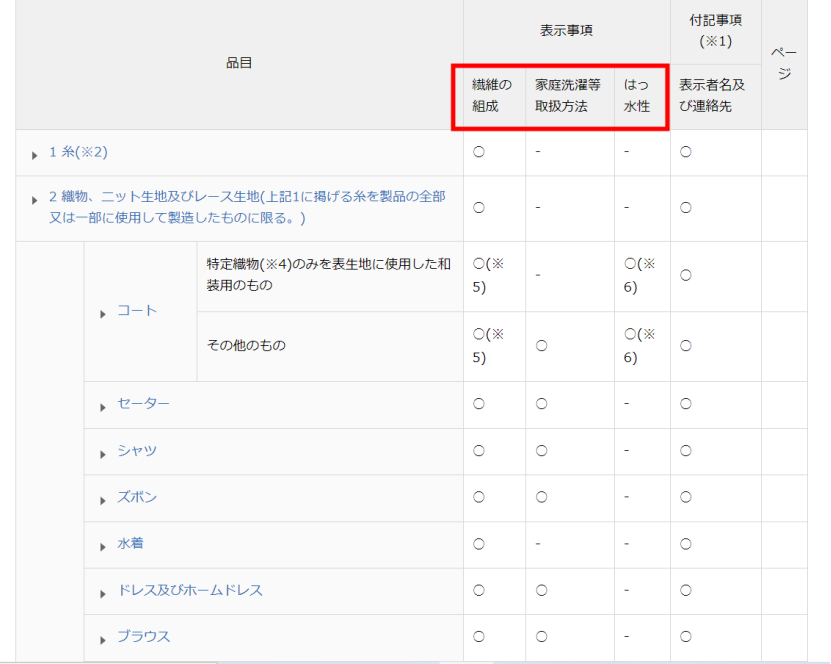
Task: Click the はっ水性 column header
Action: tap(637, 96)
